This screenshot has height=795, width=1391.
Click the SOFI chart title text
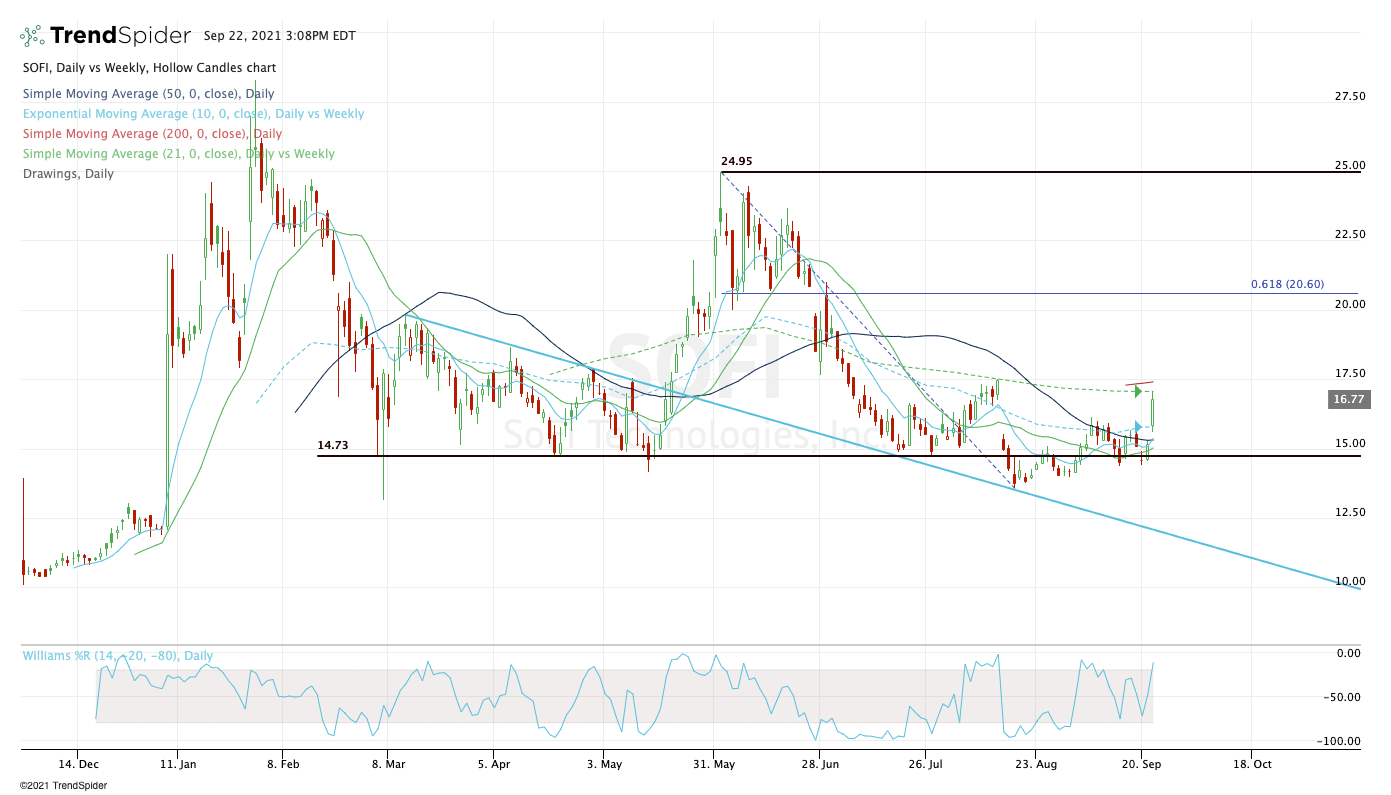coord(149,68)
